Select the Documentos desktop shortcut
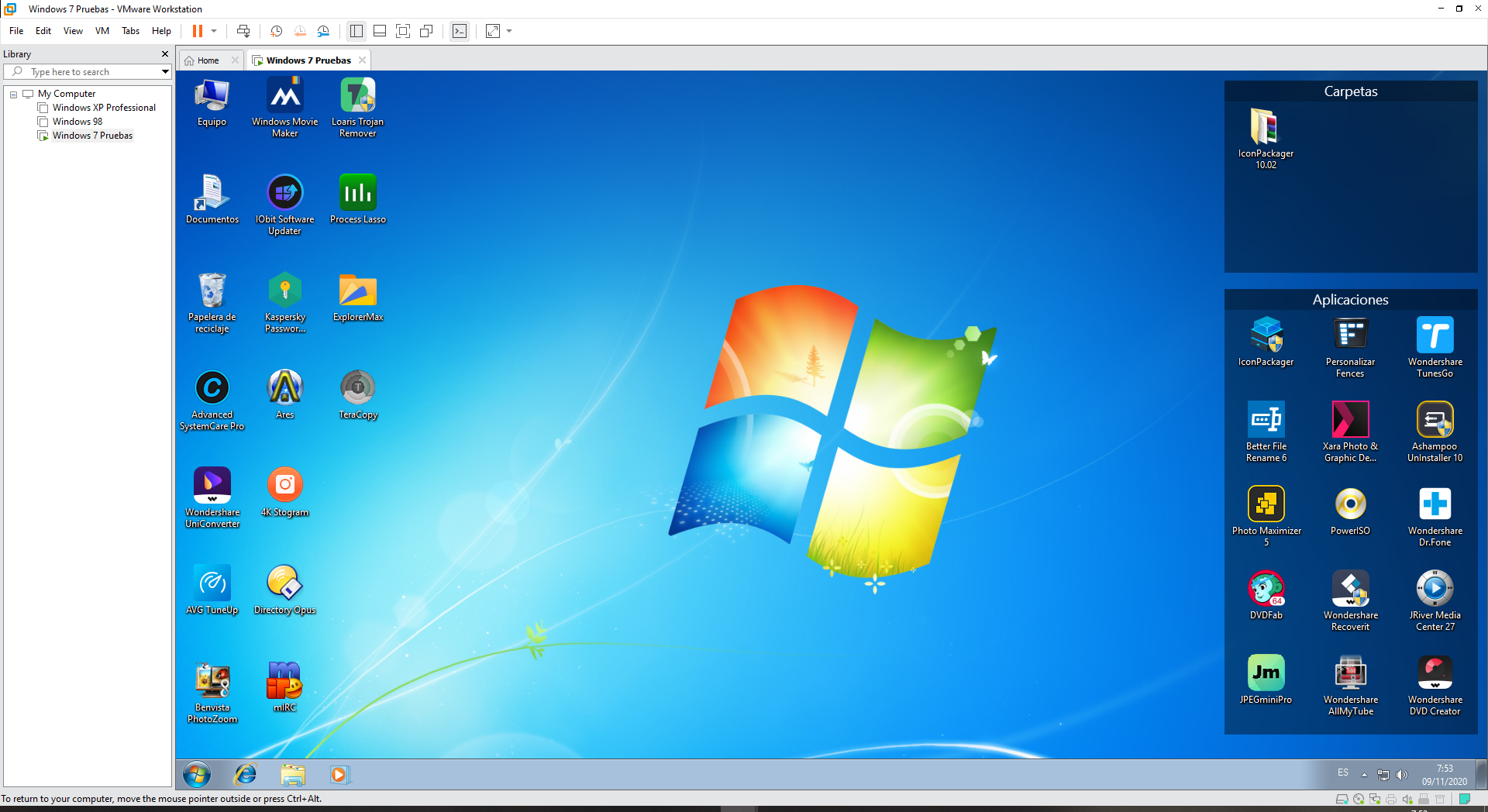The height and width of the screenshot is (812, 1488). point(212,200)
